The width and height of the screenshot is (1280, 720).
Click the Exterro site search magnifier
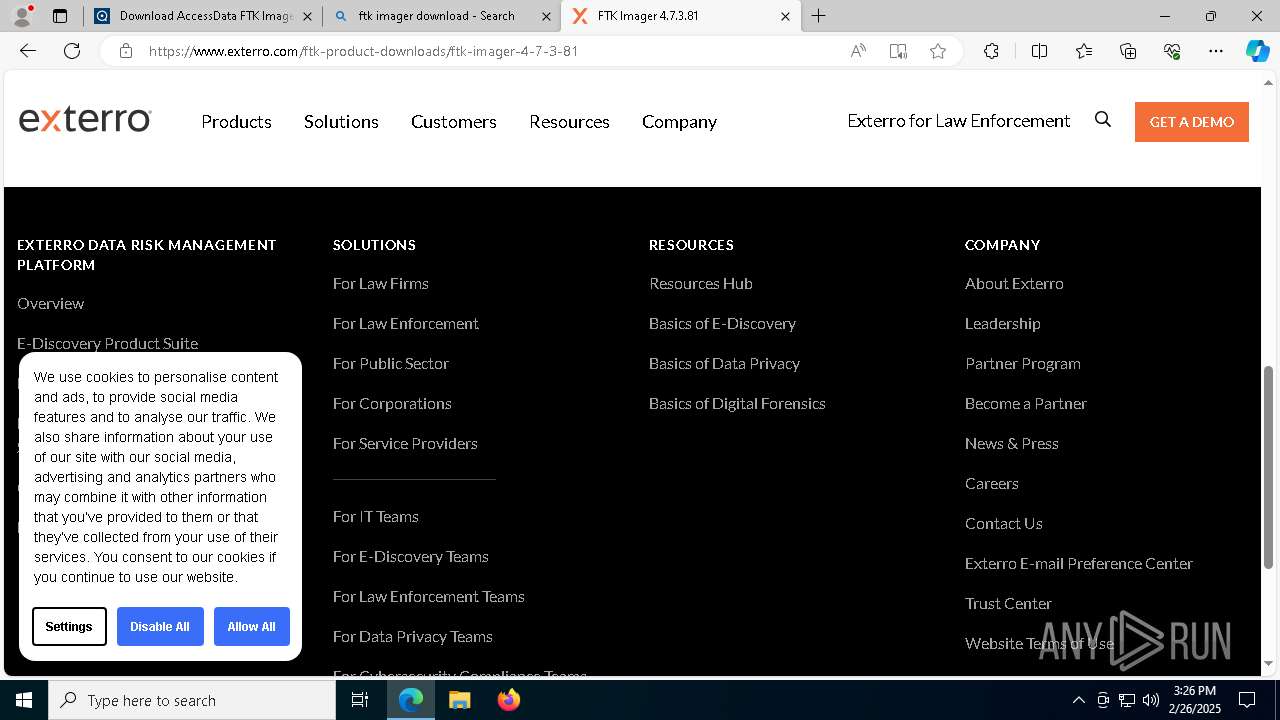point(1103,120)
